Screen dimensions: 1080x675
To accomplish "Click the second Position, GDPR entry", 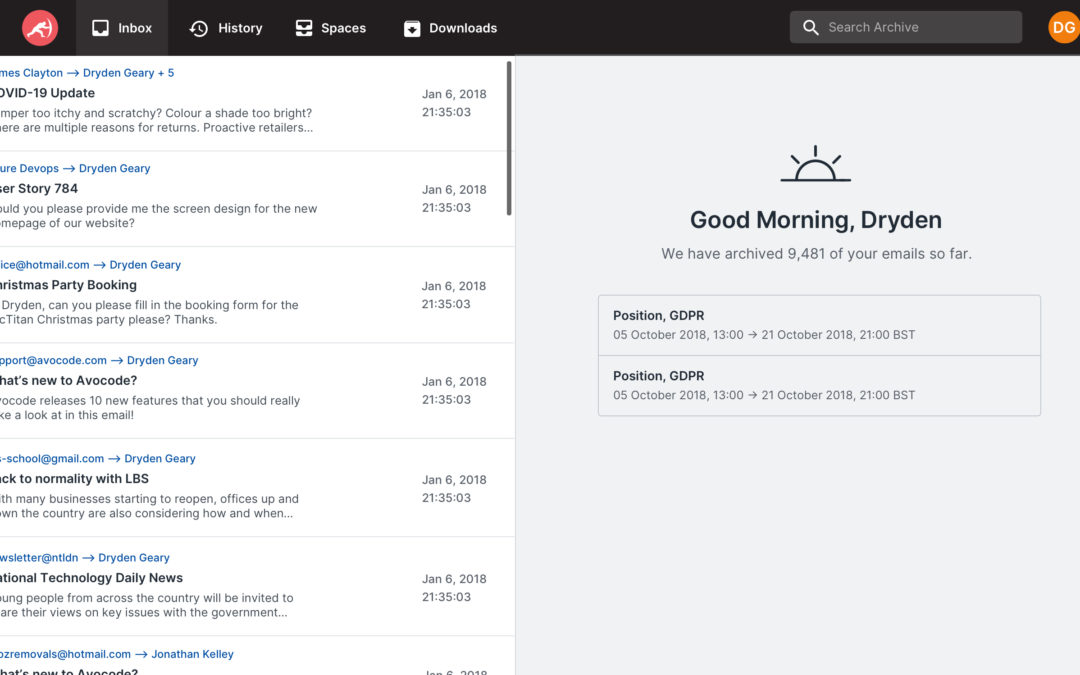I will [819, 385].
